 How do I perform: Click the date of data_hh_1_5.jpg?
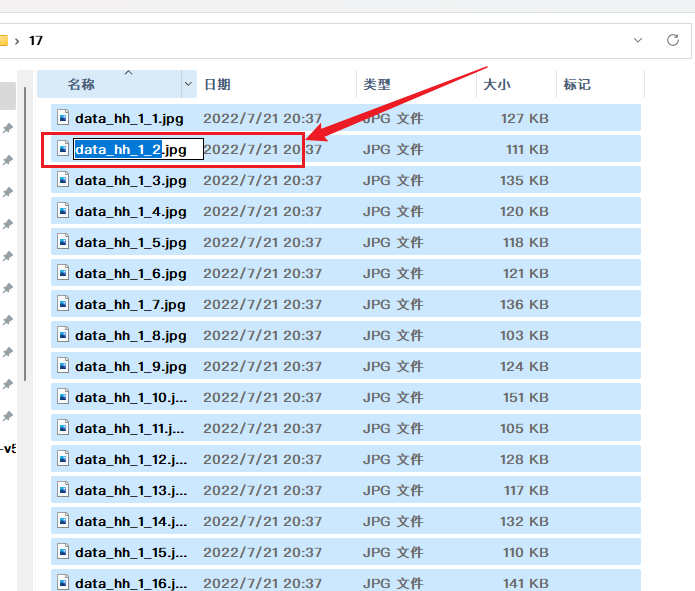pos(262,243)
